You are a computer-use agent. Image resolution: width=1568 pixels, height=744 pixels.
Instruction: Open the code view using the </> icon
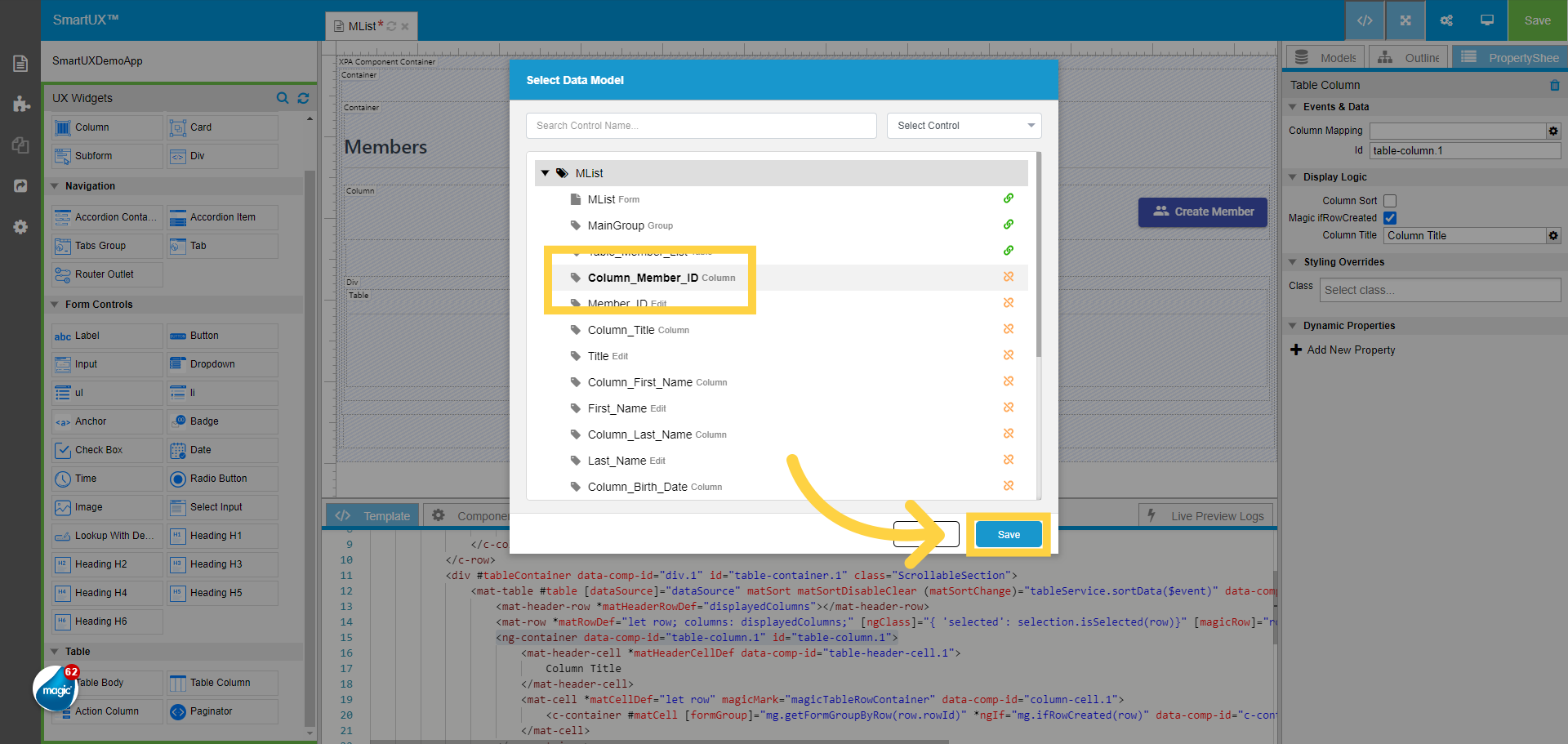point(1365,20)
